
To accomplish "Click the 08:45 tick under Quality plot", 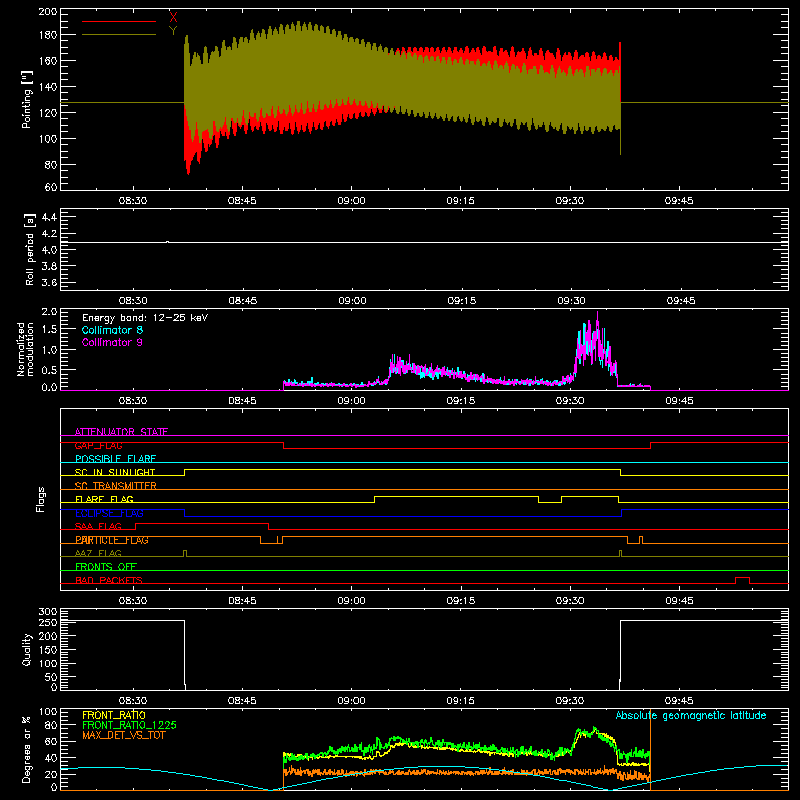I will [242, 701].
